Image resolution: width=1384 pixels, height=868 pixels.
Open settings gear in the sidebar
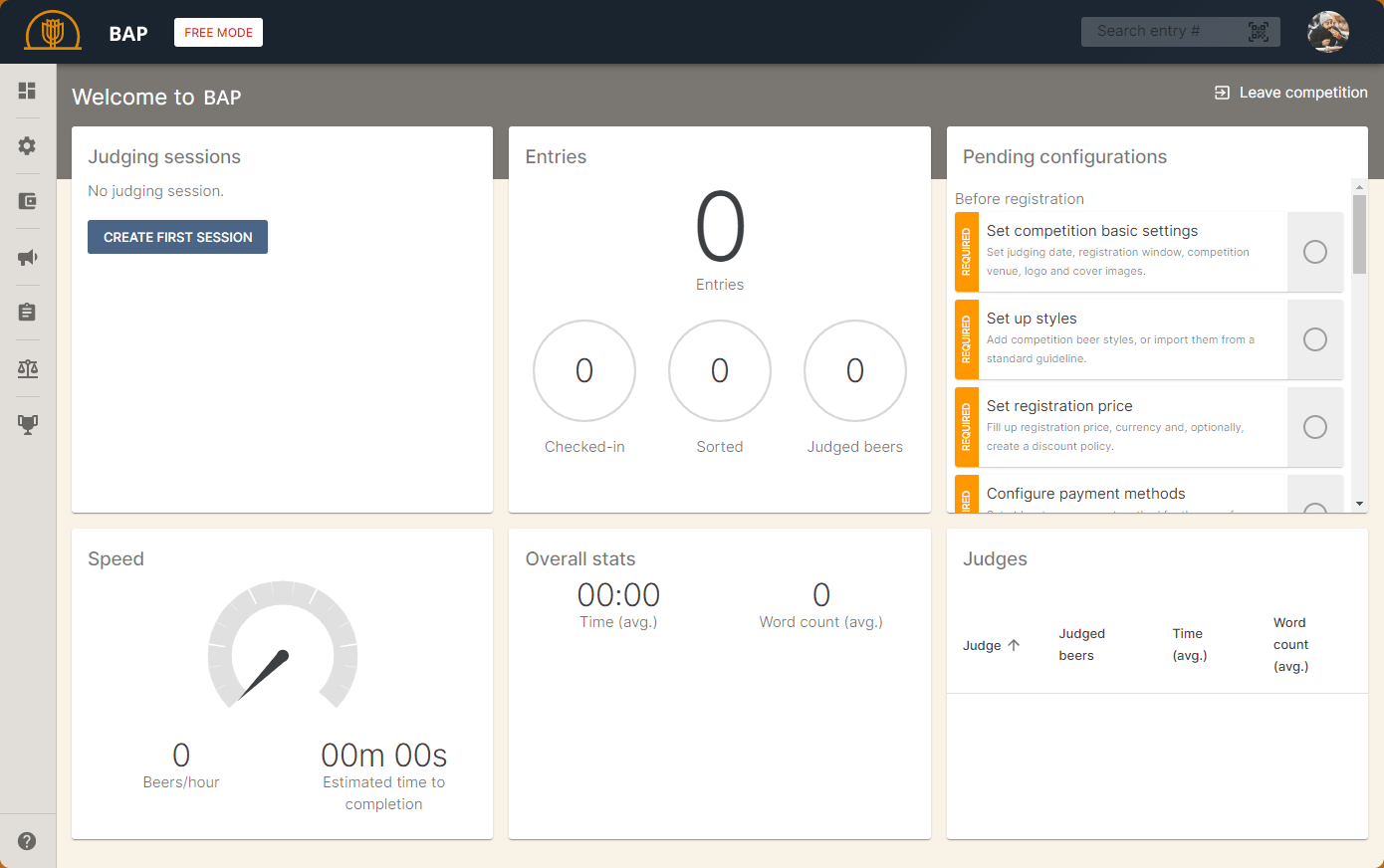point(27,146)
